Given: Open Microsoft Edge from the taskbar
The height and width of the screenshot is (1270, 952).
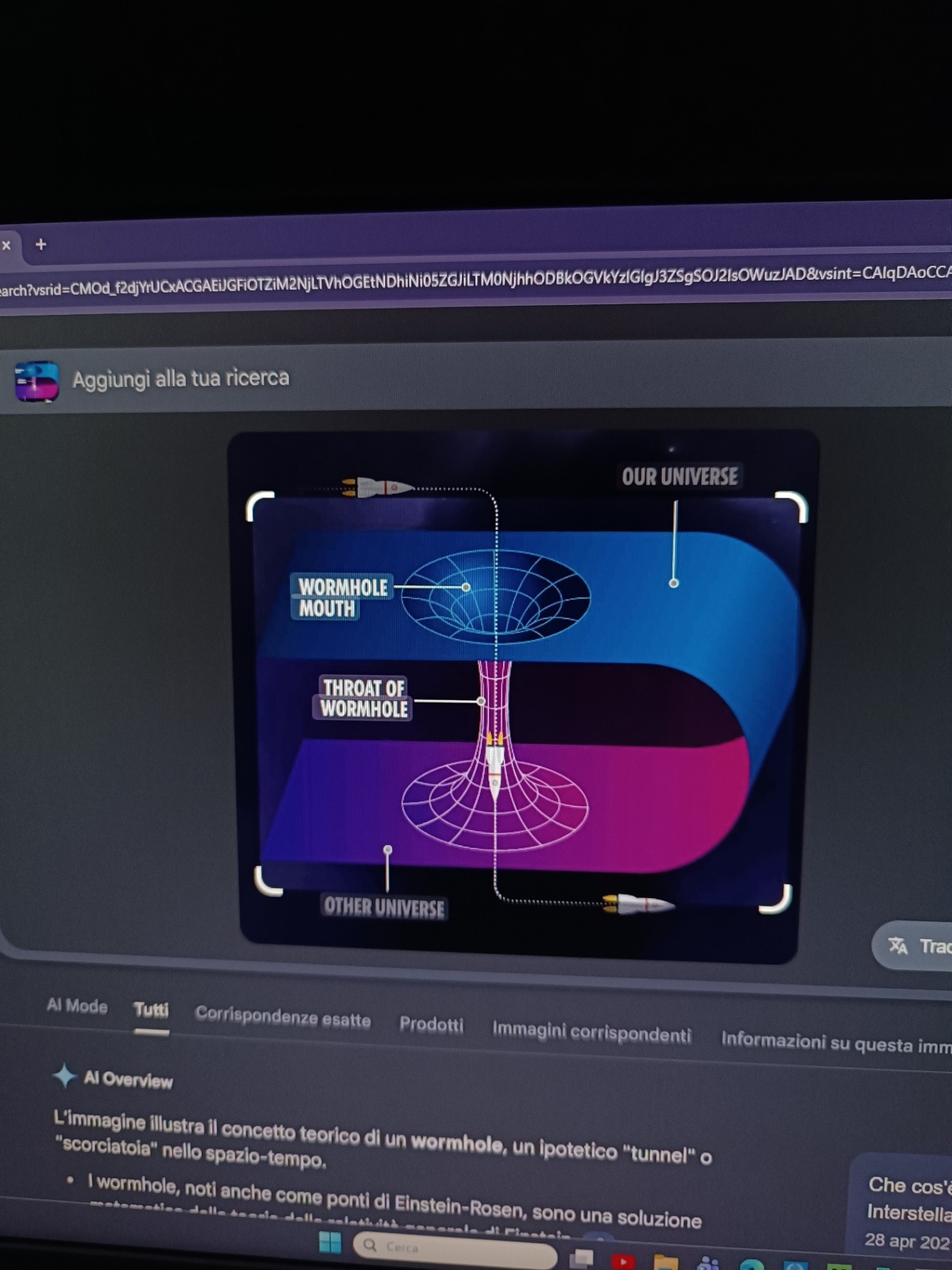Looking at the screenshot, I should click(752, 1265).
